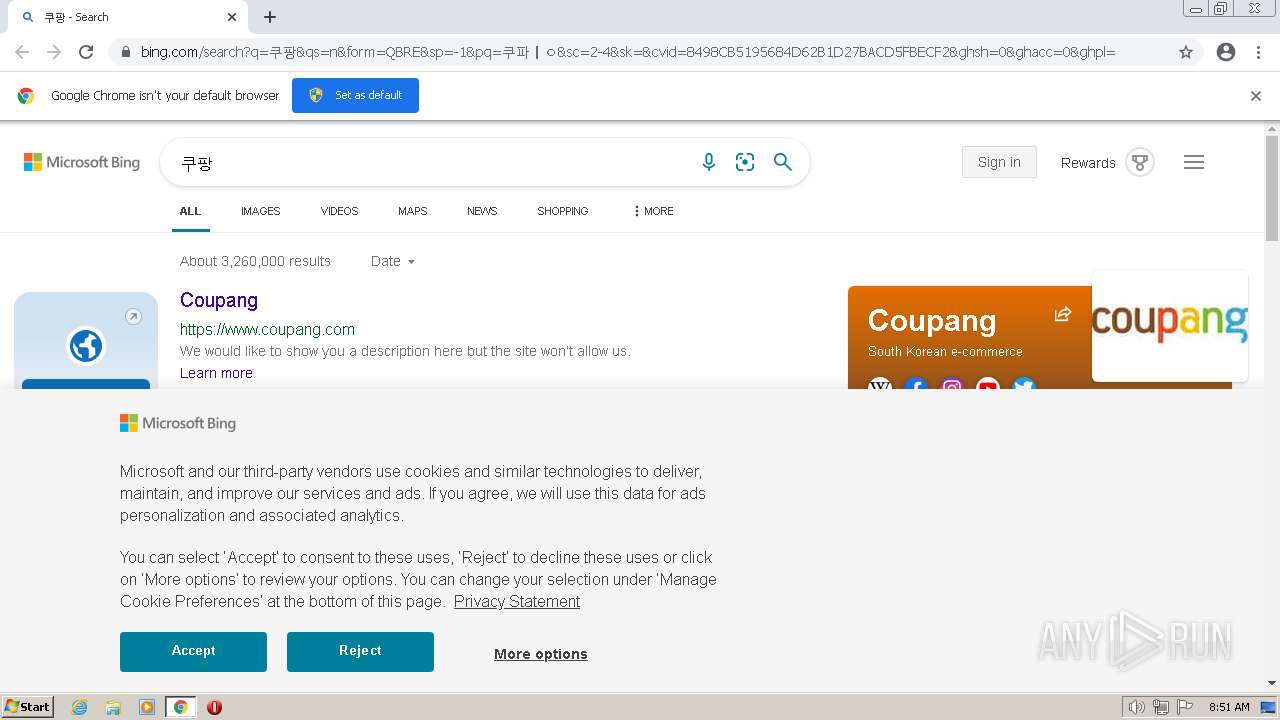Click the address bar URL
1280x720 pixels.
point(628,52)
